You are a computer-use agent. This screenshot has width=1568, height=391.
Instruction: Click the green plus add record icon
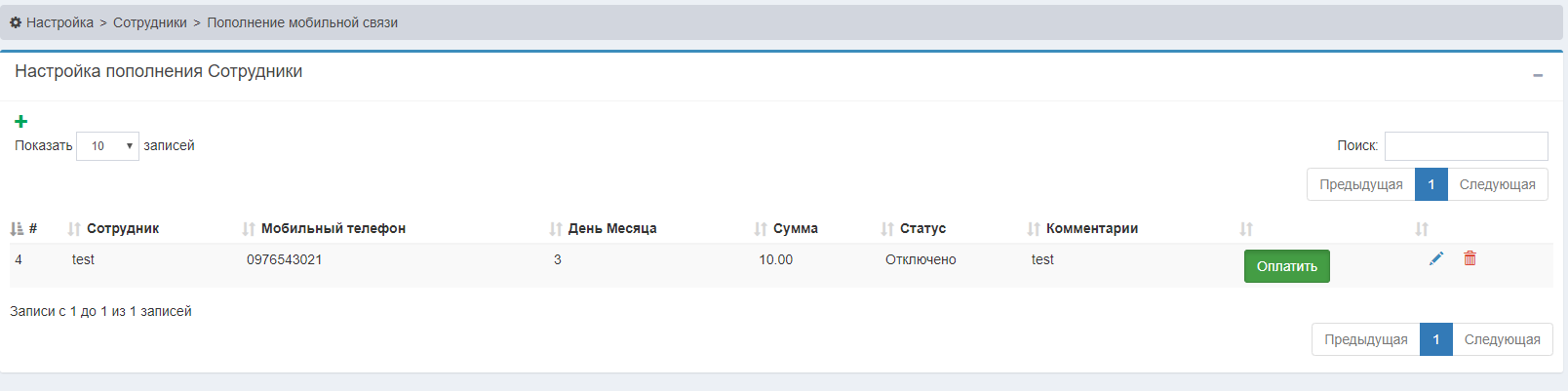click(20, 122)
